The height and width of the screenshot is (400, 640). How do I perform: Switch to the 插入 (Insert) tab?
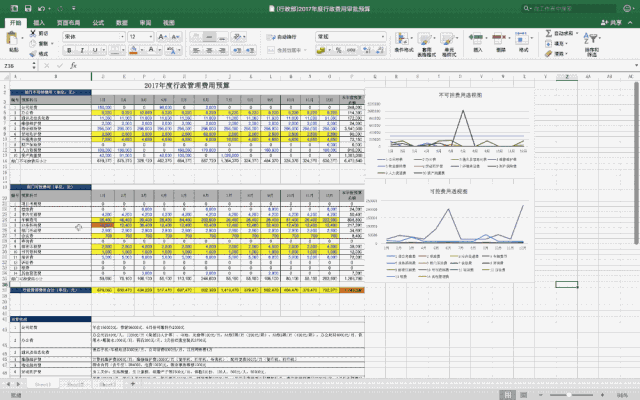tap(39, 23)
